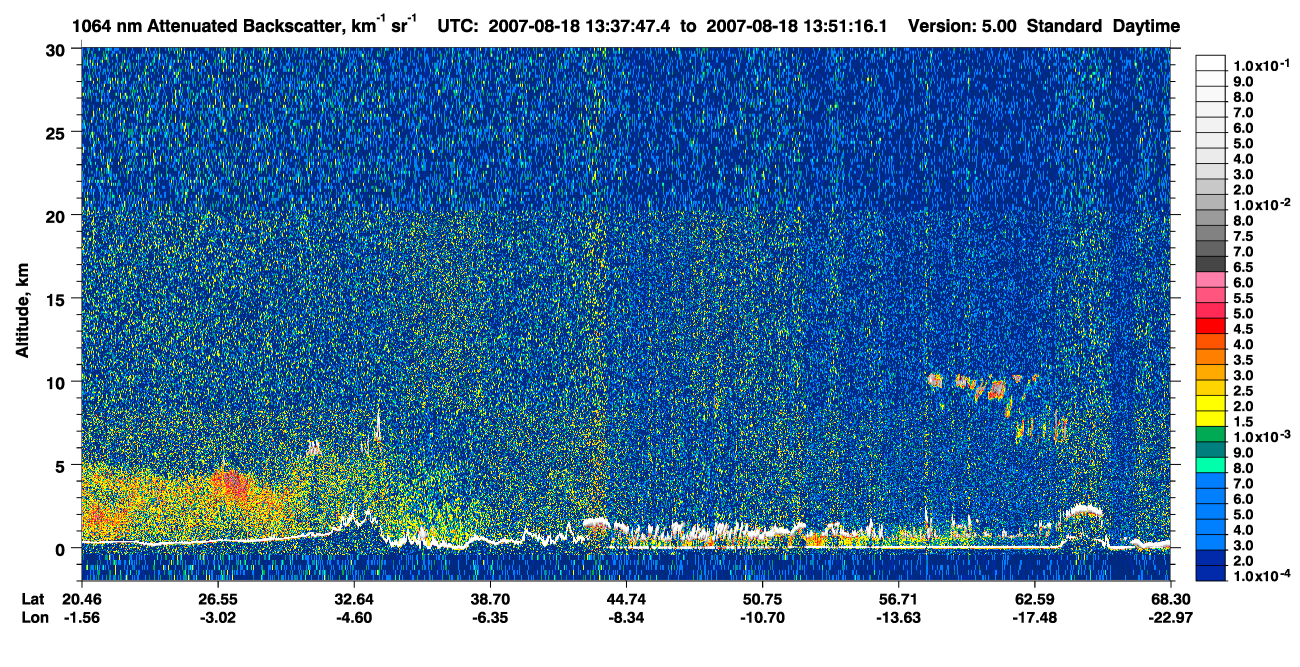Click the longitude value '-22.97'
The width and height of the screenshot is (1300, 667).
pyautogui.click(x=1171, y=618)
